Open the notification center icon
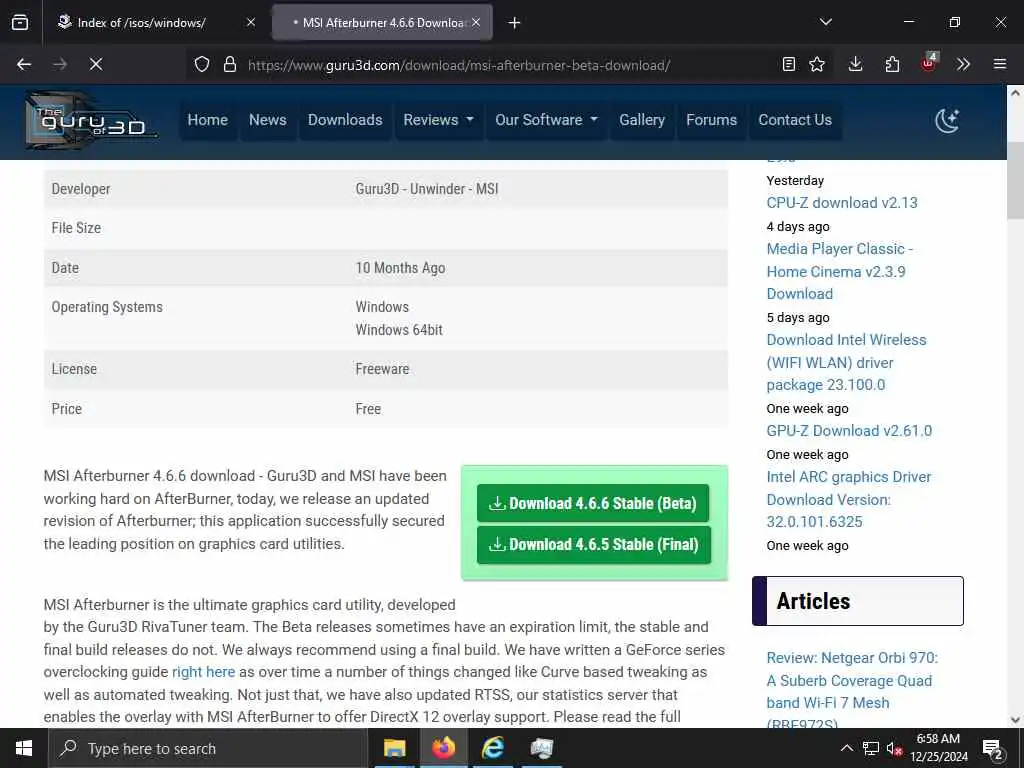 click(993, 748)
